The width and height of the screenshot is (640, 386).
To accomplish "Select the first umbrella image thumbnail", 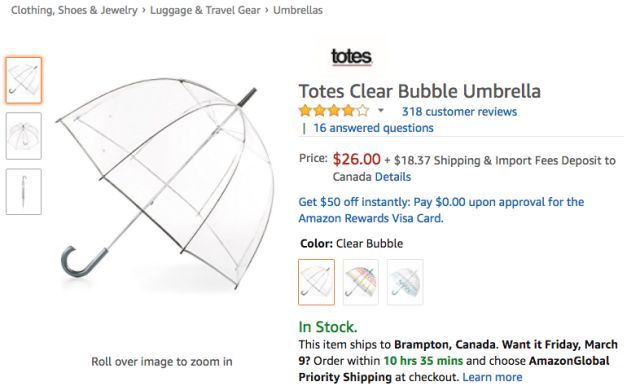I will pyautogui.click(x=24, y=80).
